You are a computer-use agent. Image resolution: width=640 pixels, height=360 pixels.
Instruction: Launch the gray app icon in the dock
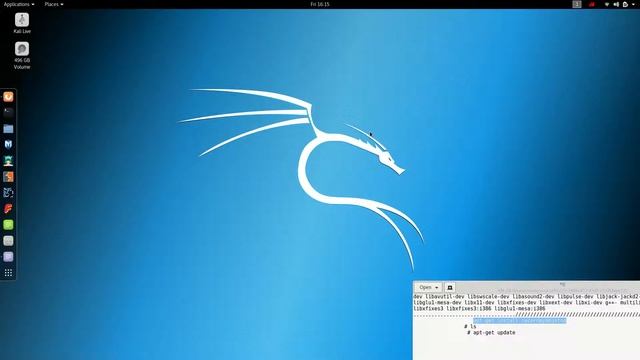(x=8, y=241)
